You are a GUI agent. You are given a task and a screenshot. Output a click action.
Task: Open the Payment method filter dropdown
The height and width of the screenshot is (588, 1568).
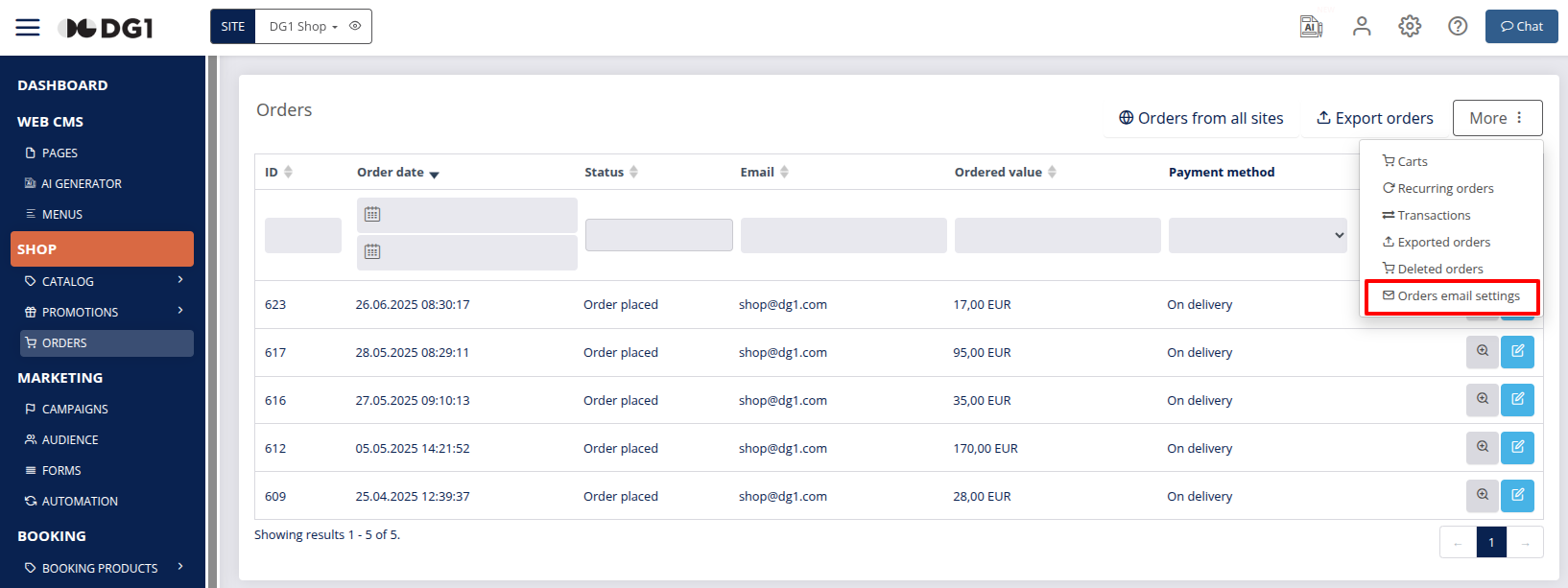(x=1258, y=235)
